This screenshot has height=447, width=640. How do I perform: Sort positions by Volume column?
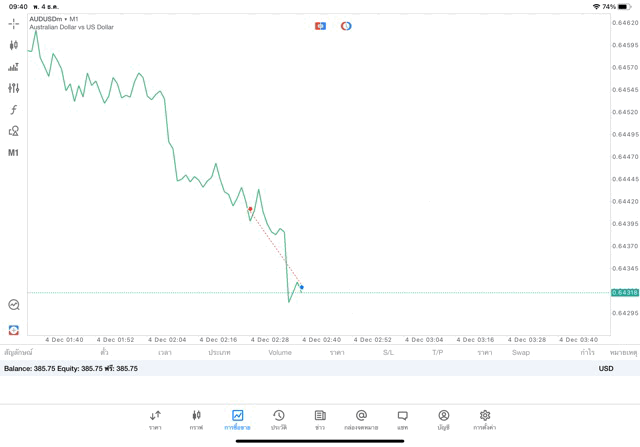pyautogui.click(x=280, y=353)
